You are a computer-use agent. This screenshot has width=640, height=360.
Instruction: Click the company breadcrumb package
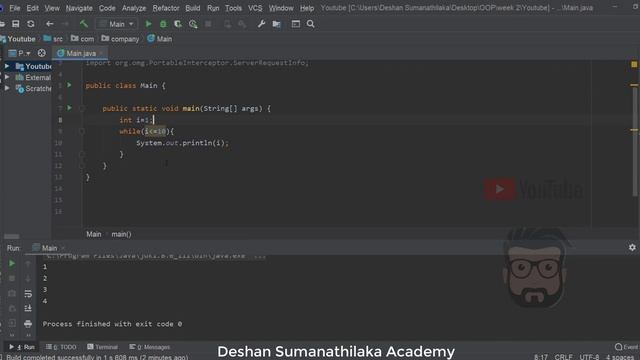click(120, 39)
